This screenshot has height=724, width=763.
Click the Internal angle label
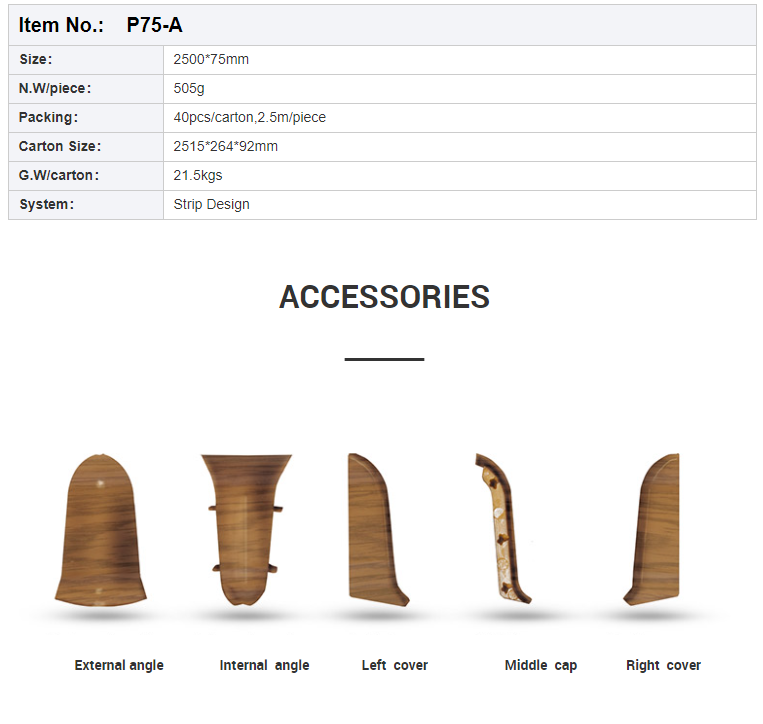pos(264,665)
